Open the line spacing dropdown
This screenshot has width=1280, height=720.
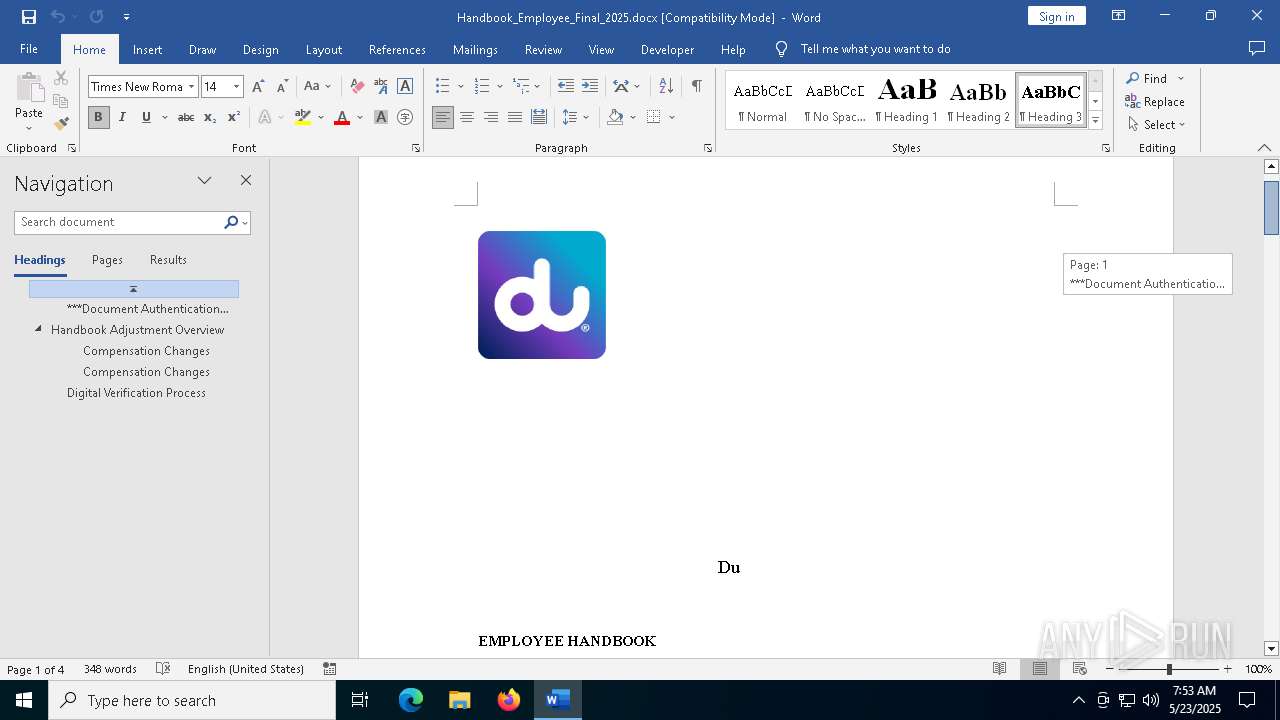576,118
